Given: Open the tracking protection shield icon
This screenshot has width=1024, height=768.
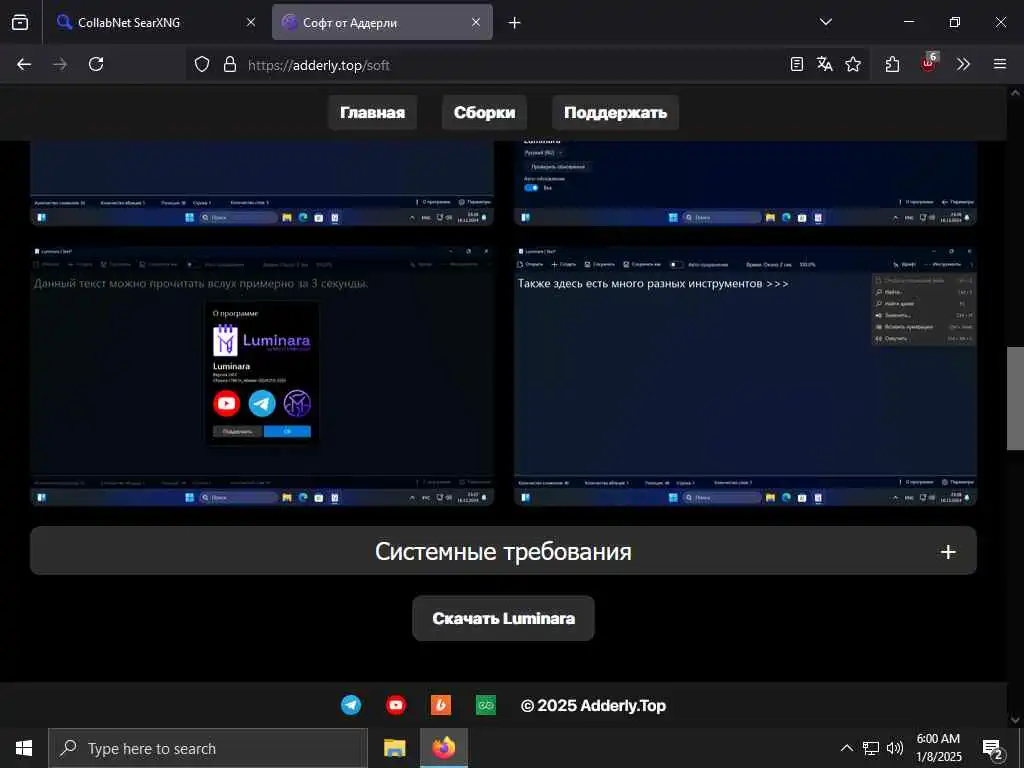Looking at the screenshot, I should tap(202, 64).
